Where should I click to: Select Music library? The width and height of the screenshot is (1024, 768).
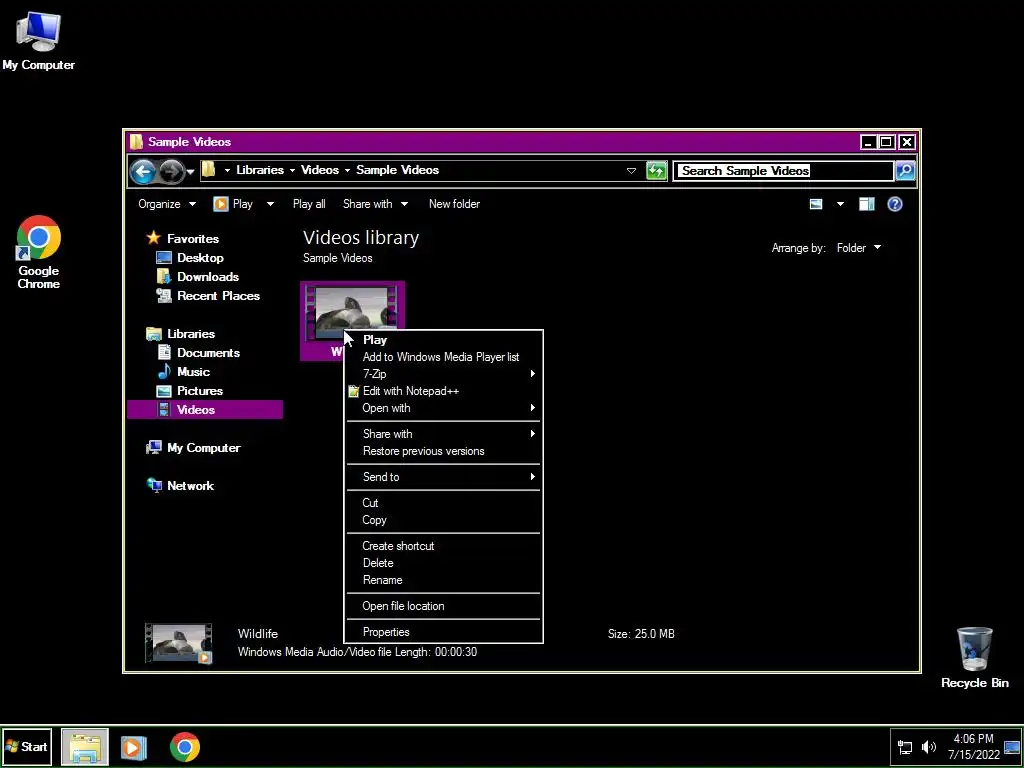[x=184, y=372]
